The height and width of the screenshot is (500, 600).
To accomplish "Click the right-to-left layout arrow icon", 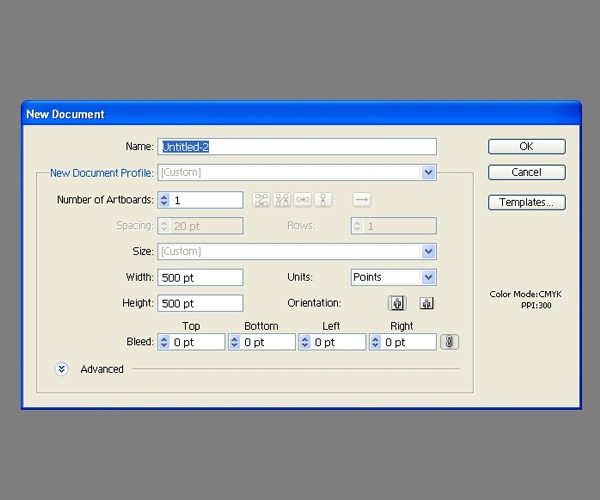I will click(x=362, y=200).
